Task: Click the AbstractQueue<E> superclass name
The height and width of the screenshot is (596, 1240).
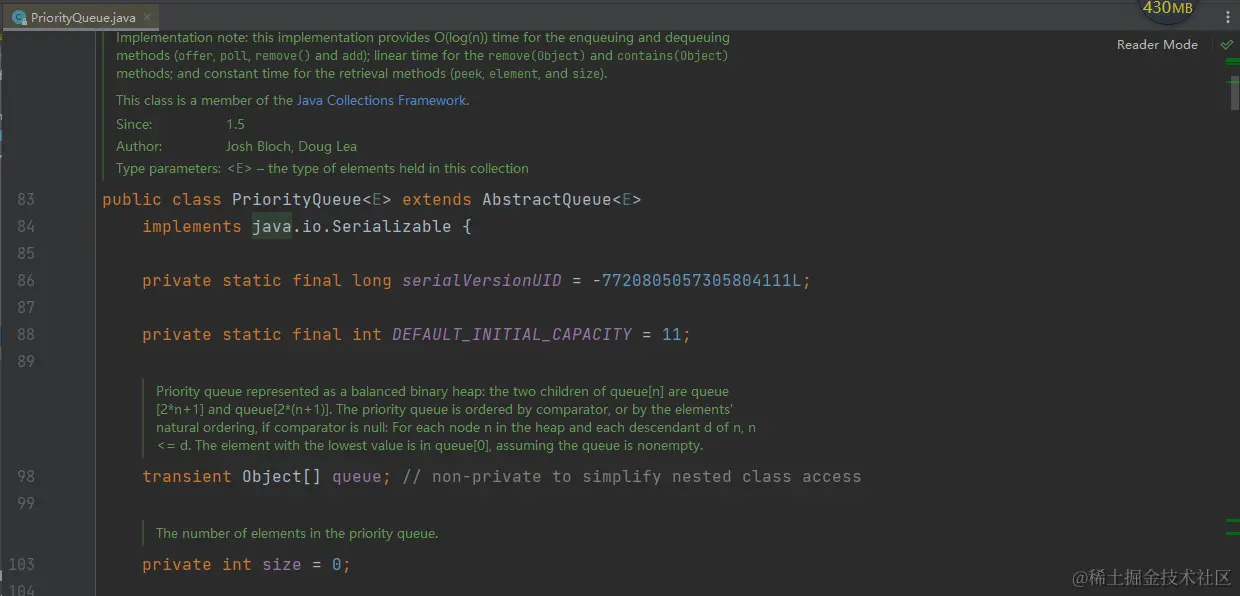Action: (562, 200)
